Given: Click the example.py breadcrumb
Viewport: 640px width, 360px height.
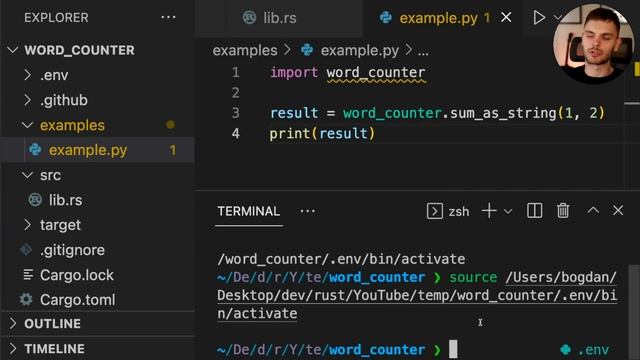Looking at the screenshot, I should pyautogui.click(x=360, y=51).
